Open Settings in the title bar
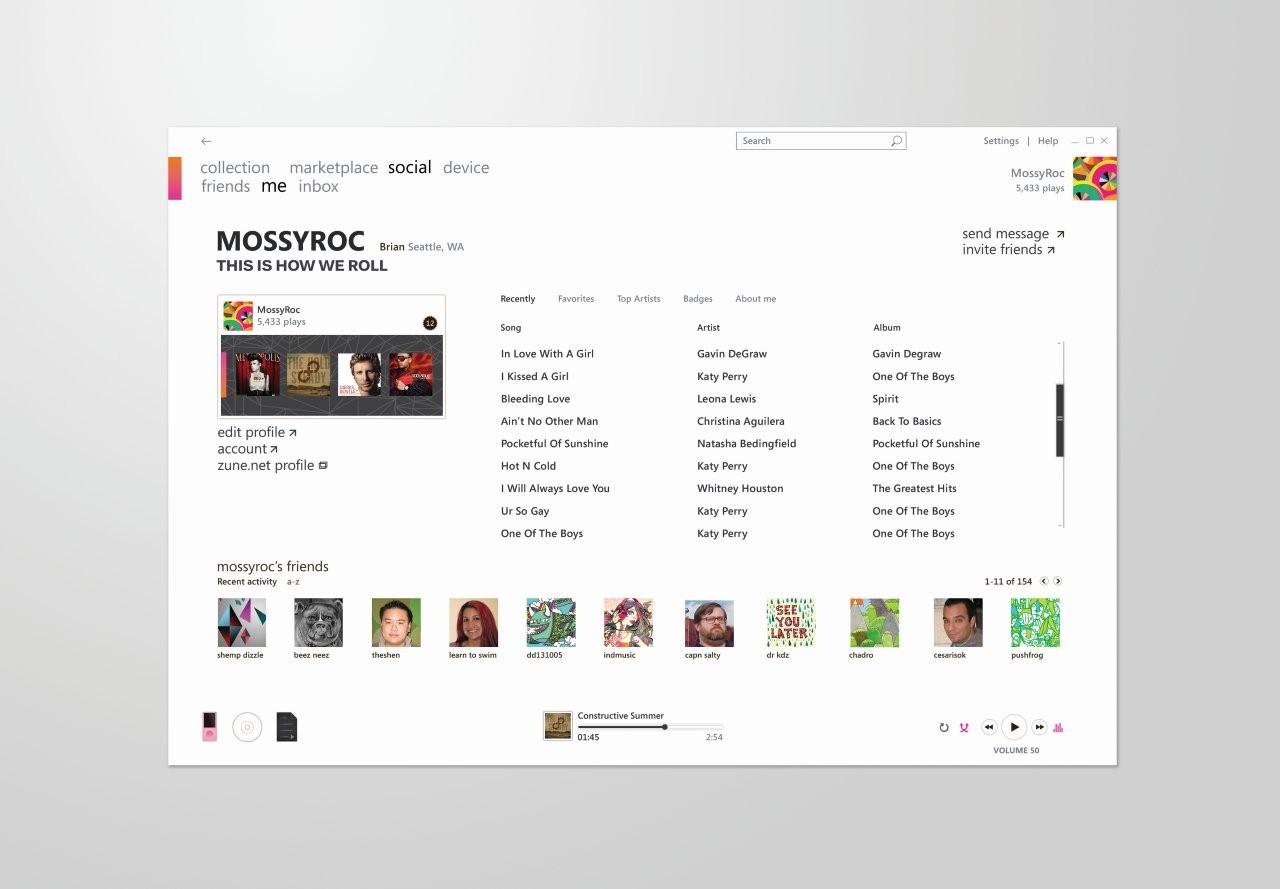The width and height of the screenshot is (1280, 889). (x=1001, y=141)
